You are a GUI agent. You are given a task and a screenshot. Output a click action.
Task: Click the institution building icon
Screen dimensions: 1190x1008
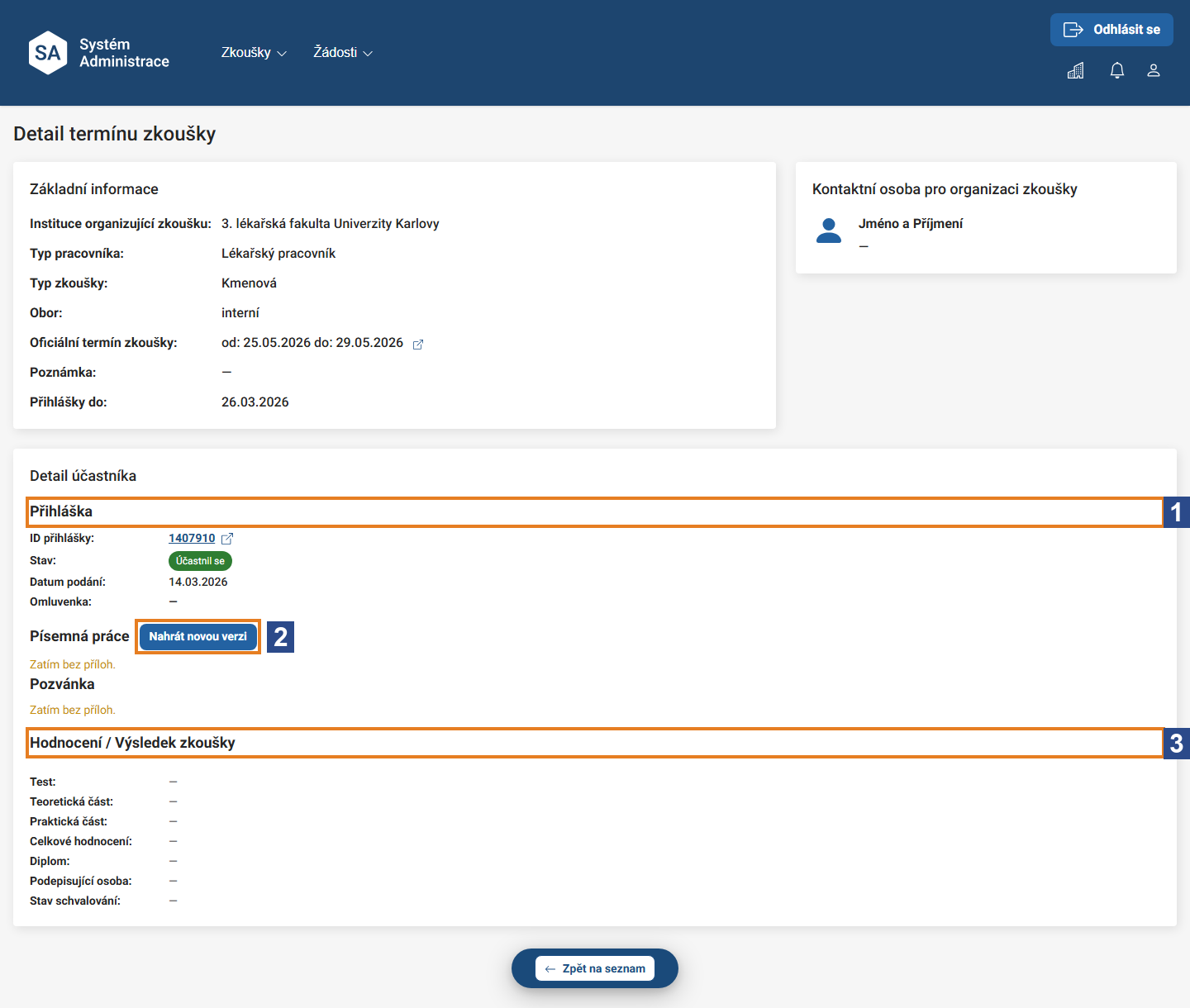coord(1075,70)
